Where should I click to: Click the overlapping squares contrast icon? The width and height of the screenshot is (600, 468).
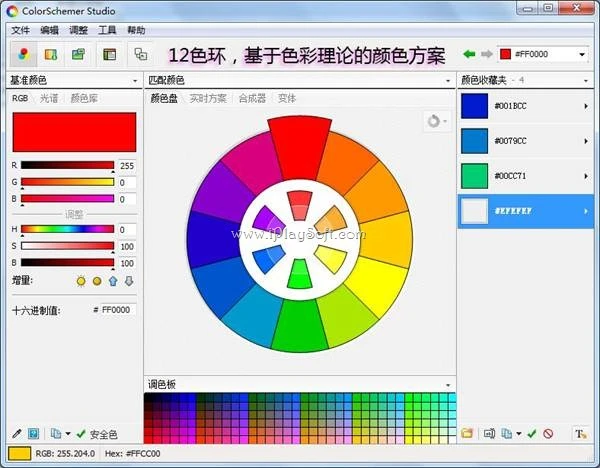[140, 54]
